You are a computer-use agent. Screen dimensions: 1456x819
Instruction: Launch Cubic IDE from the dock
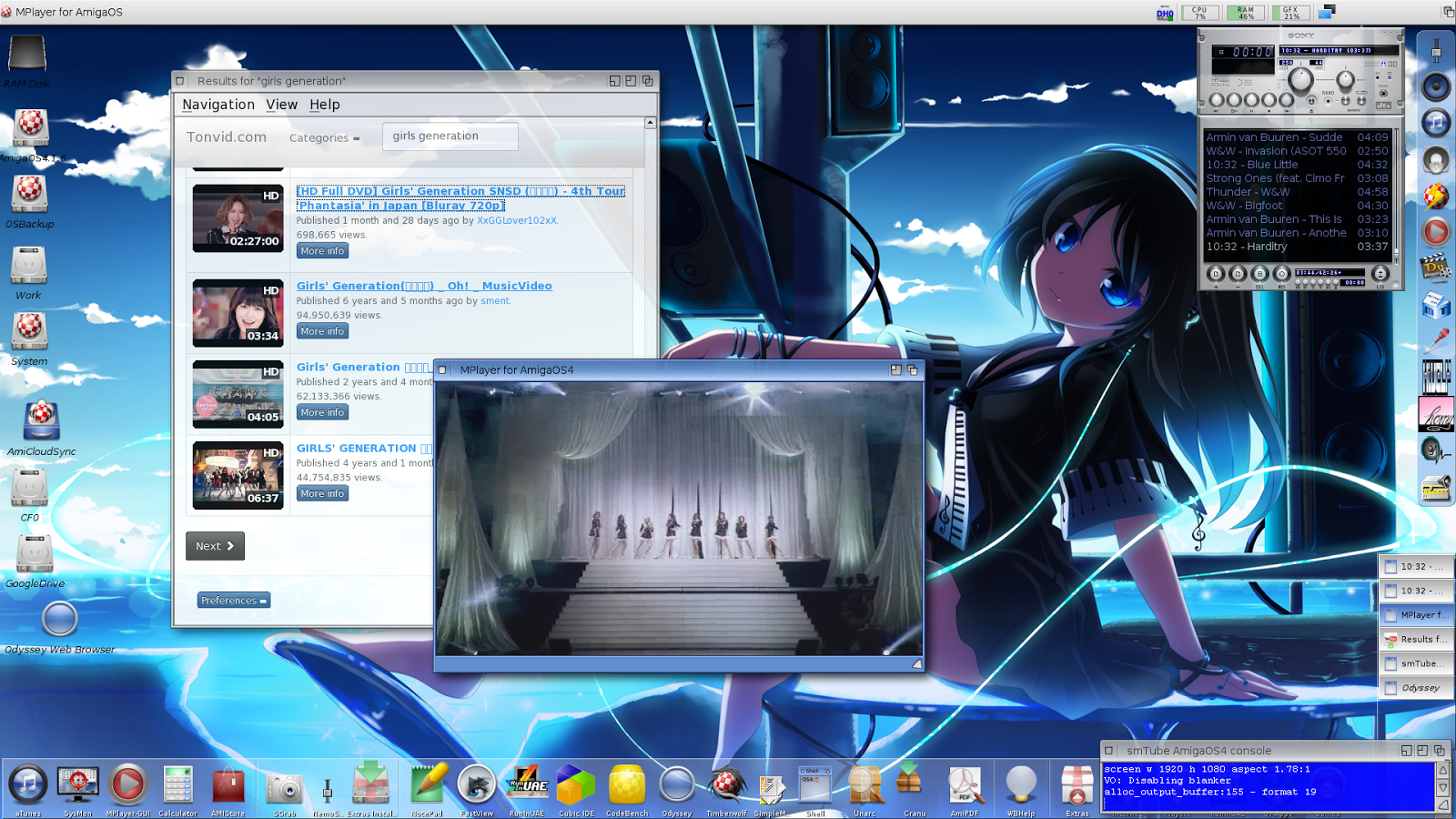coord(576,785)
